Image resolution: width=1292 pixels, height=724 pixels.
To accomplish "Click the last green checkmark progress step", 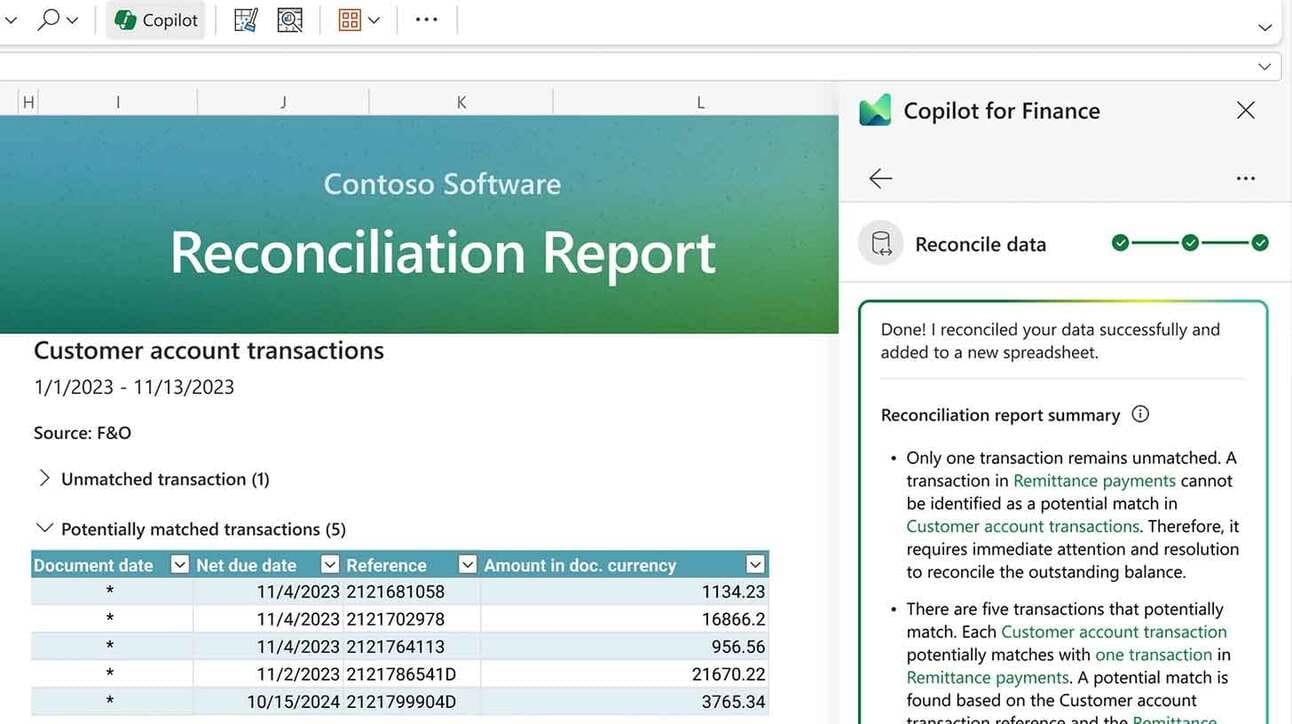I will coord(1260,243).
